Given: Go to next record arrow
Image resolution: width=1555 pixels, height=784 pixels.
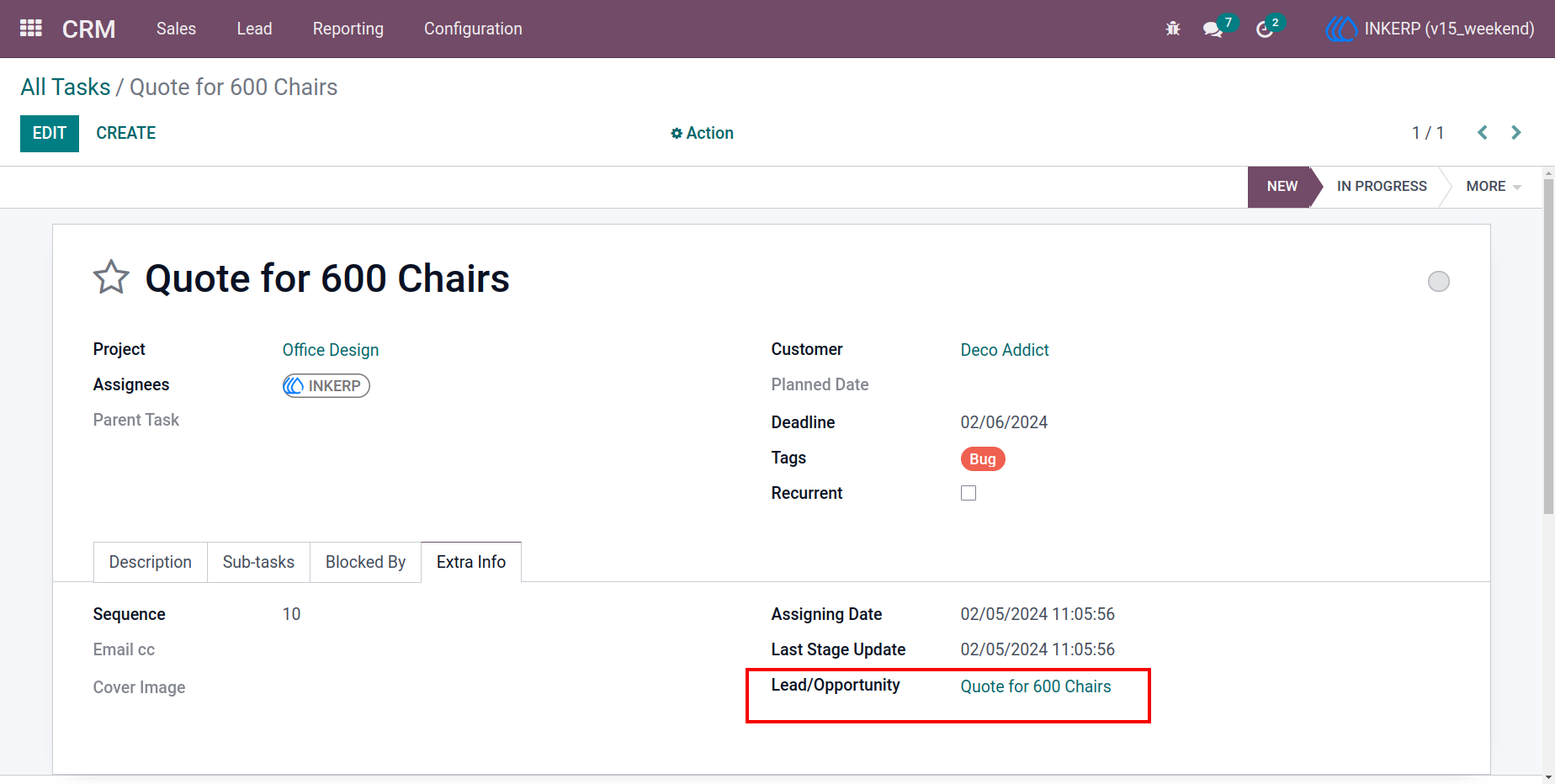Looking at the screenshot, I should coord(1516,133).
